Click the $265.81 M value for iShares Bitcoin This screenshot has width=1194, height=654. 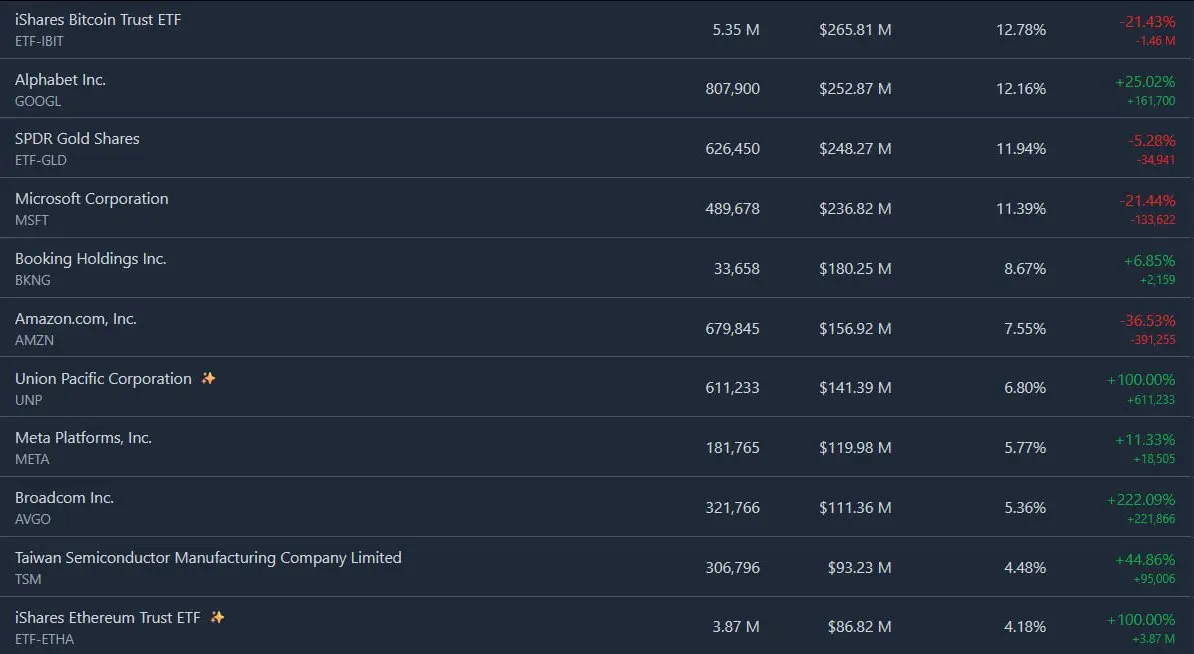(855, 30)
